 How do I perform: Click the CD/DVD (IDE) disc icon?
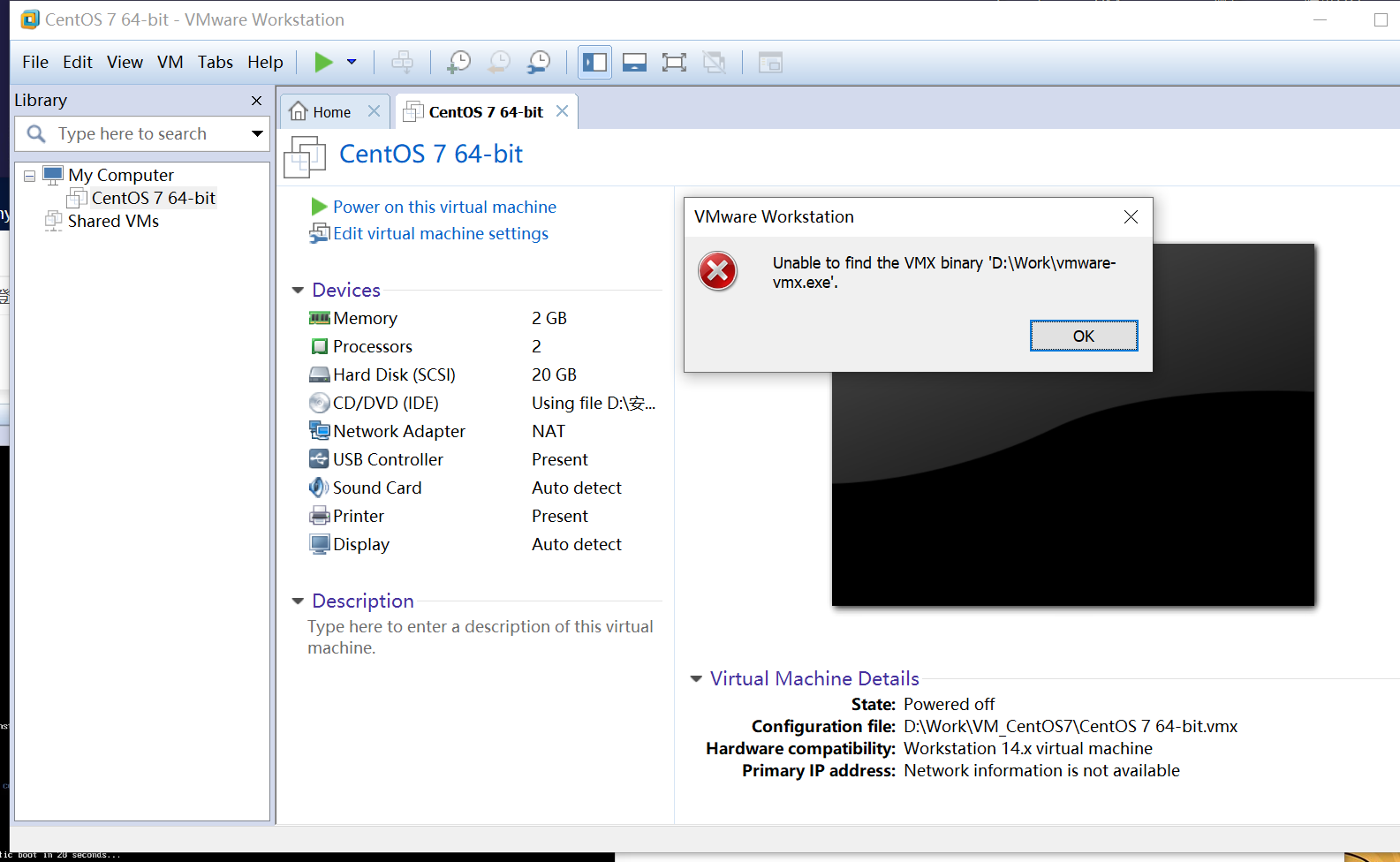[319, 403]
